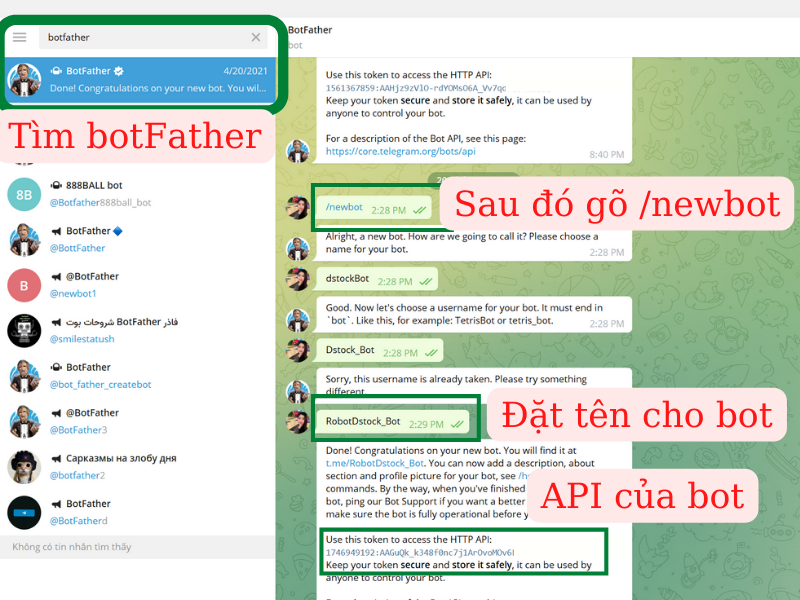Click the red B avatar circle
The image size is (800, 600).
coord(24,285)
